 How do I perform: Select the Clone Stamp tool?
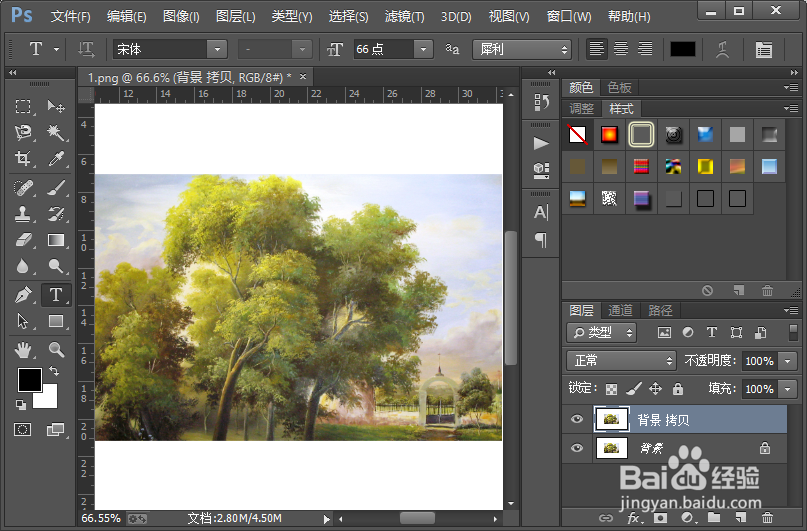23,214
